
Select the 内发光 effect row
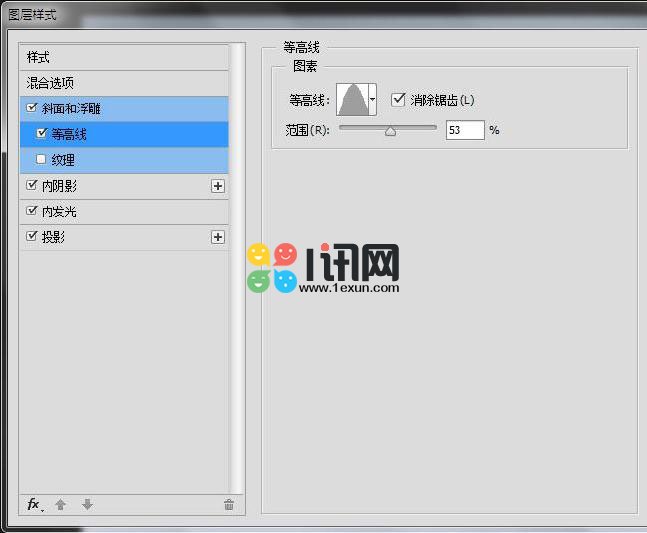124,212
